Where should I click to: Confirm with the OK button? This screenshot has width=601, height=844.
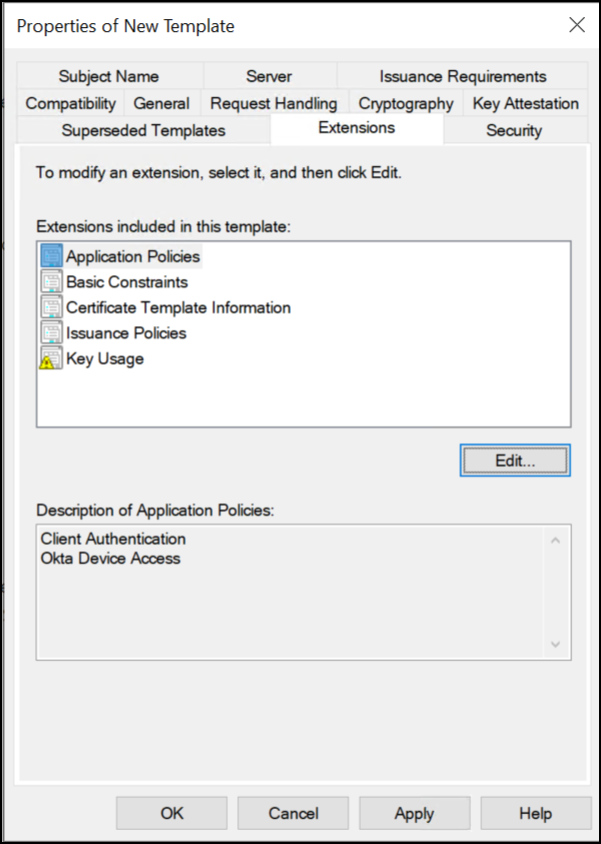(x=172, y=813)
